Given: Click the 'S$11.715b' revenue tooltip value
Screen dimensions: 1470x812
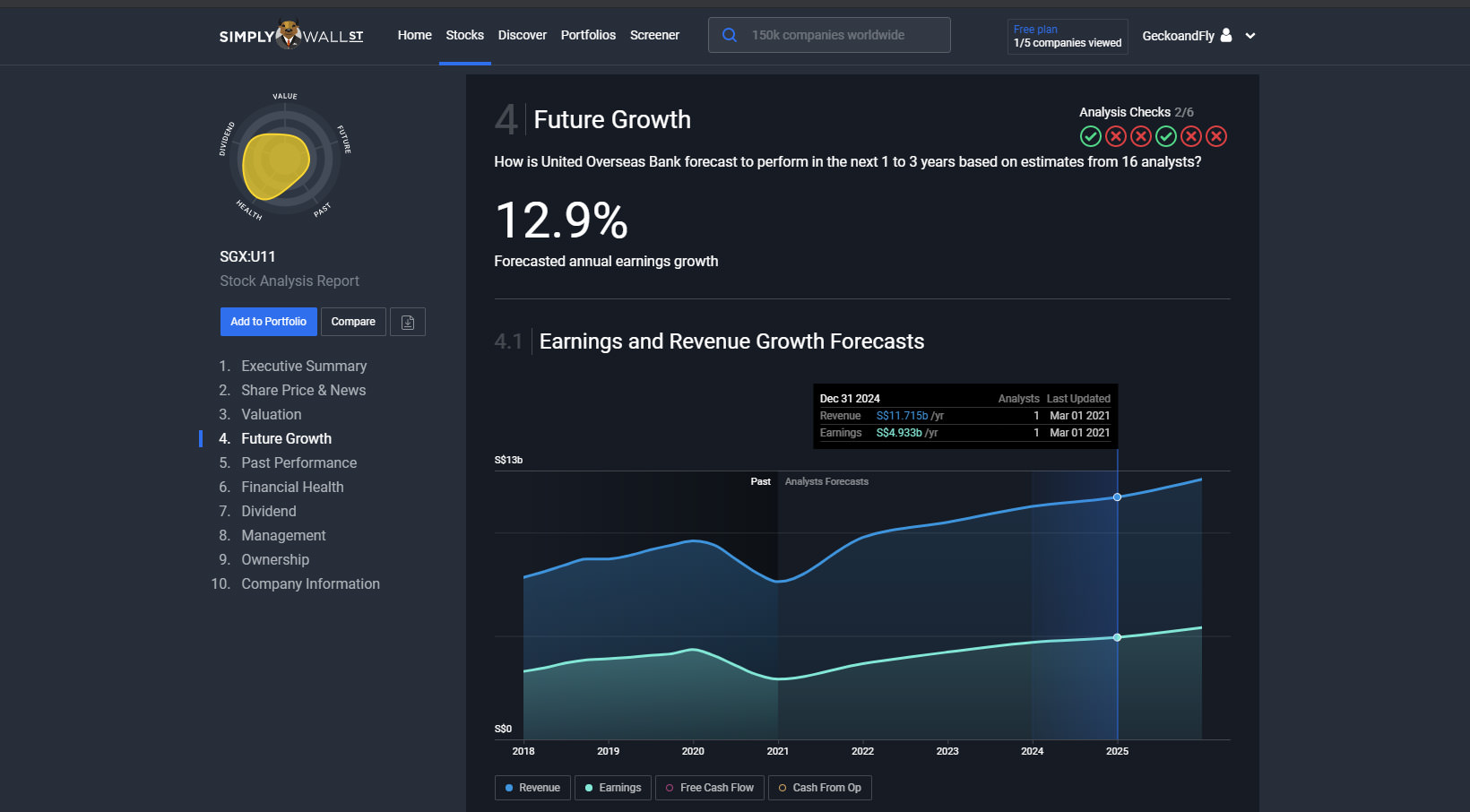Looking at the screenshot, I should (x=903, y=416).
